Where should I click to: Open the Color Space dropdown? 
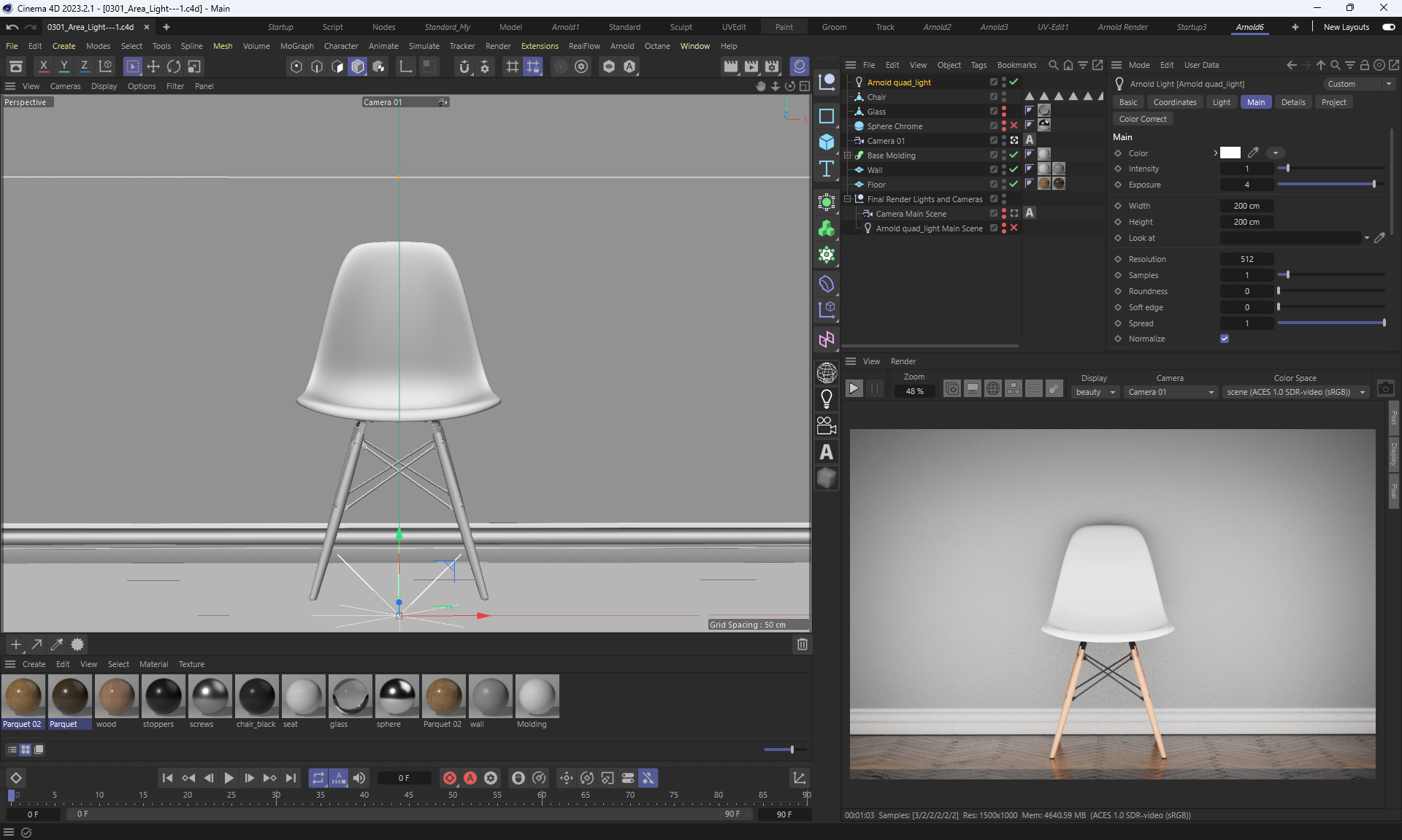click(1295, 392)
